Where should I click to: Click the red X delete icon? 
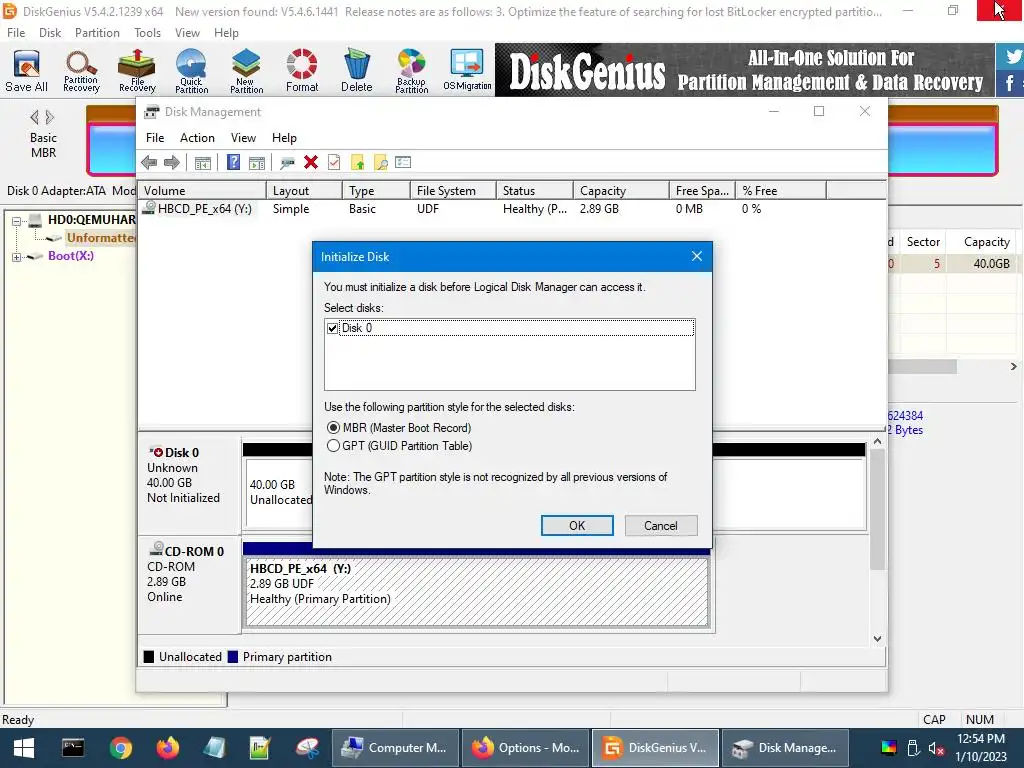click(x=311, y=163)
